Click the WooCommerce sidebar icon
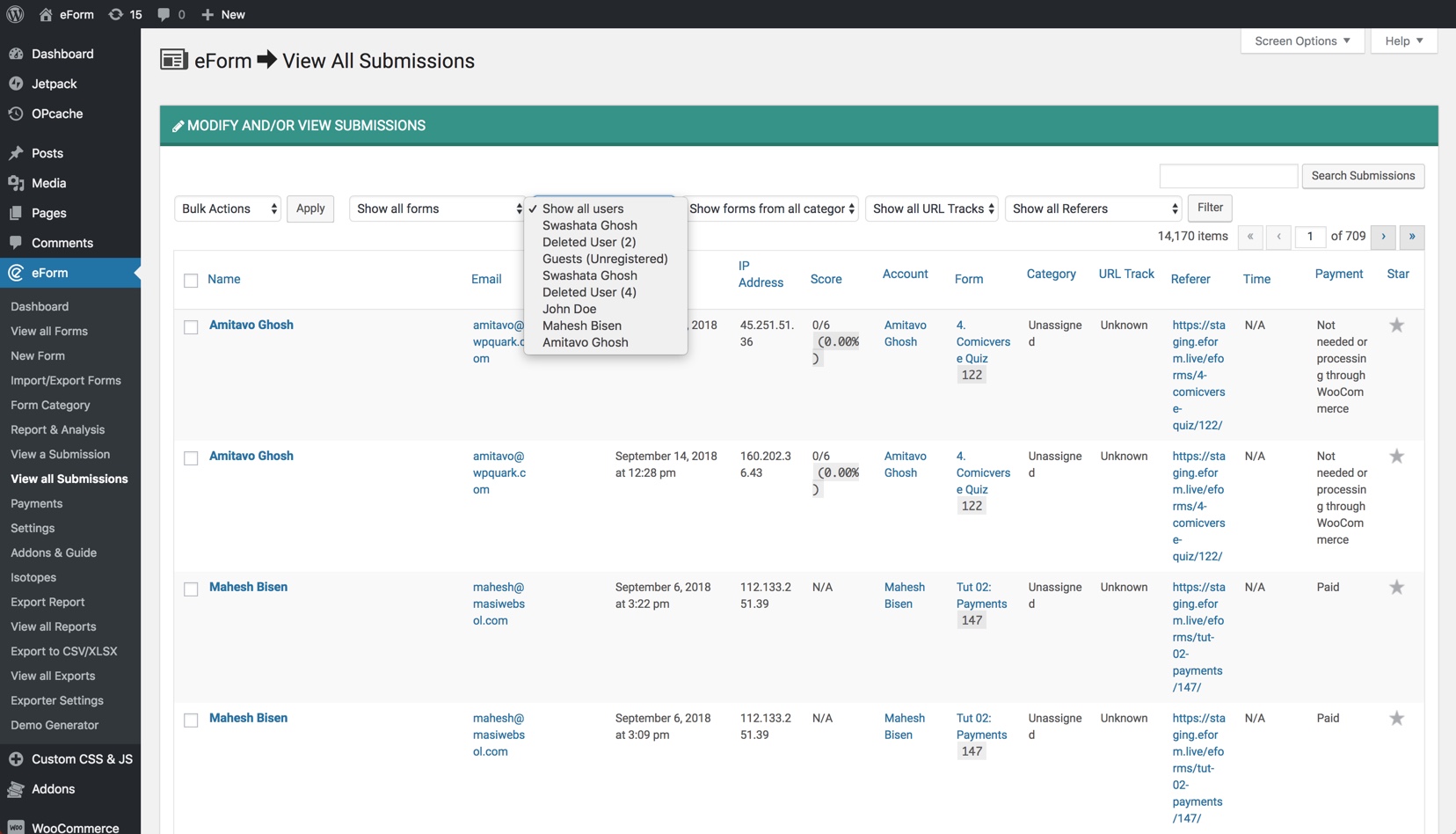Image resolution: width=1456 pixels, height=834 pixels. 16,827
